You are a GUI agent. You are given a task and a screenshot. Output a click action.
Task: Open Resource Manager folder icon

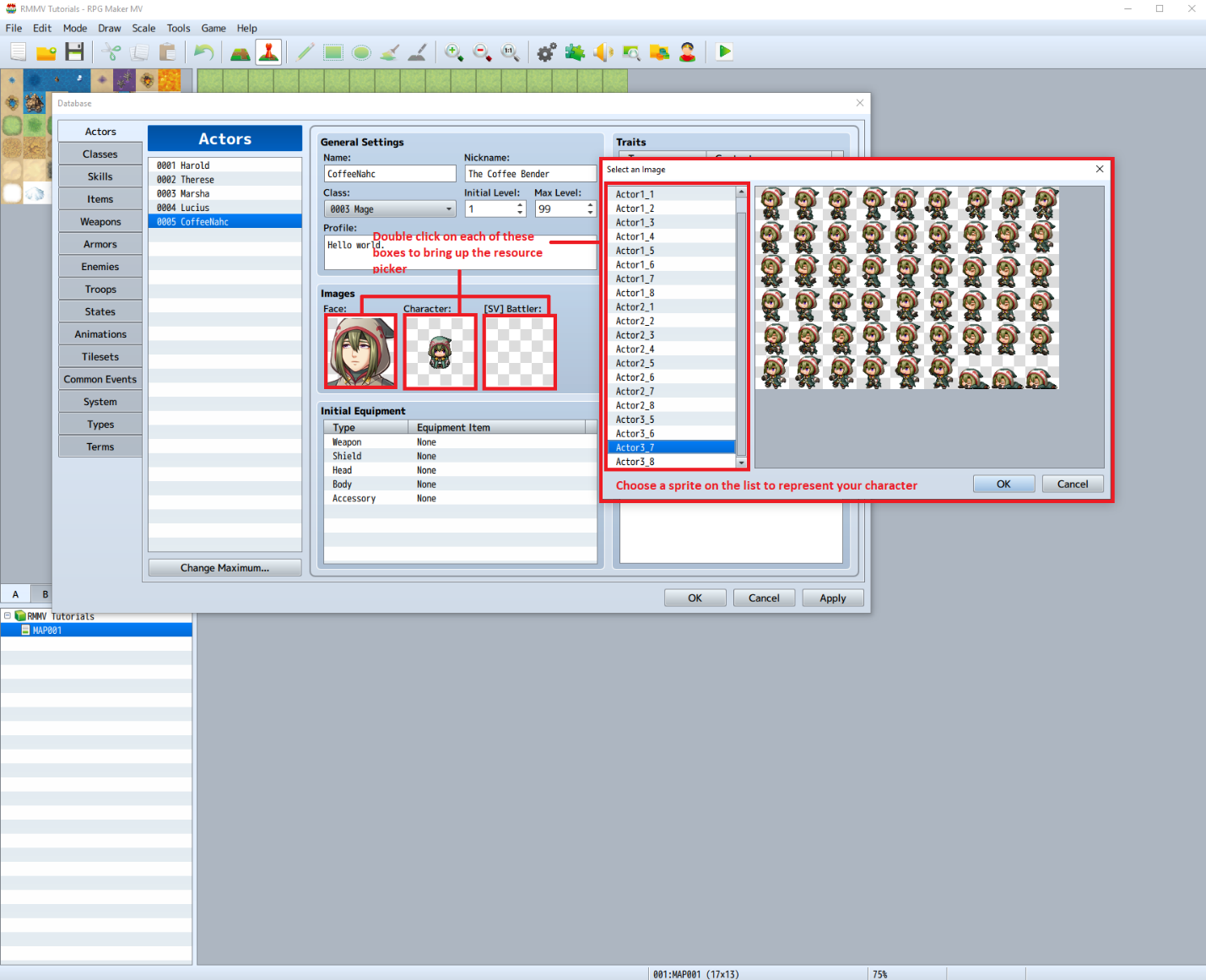659,52
